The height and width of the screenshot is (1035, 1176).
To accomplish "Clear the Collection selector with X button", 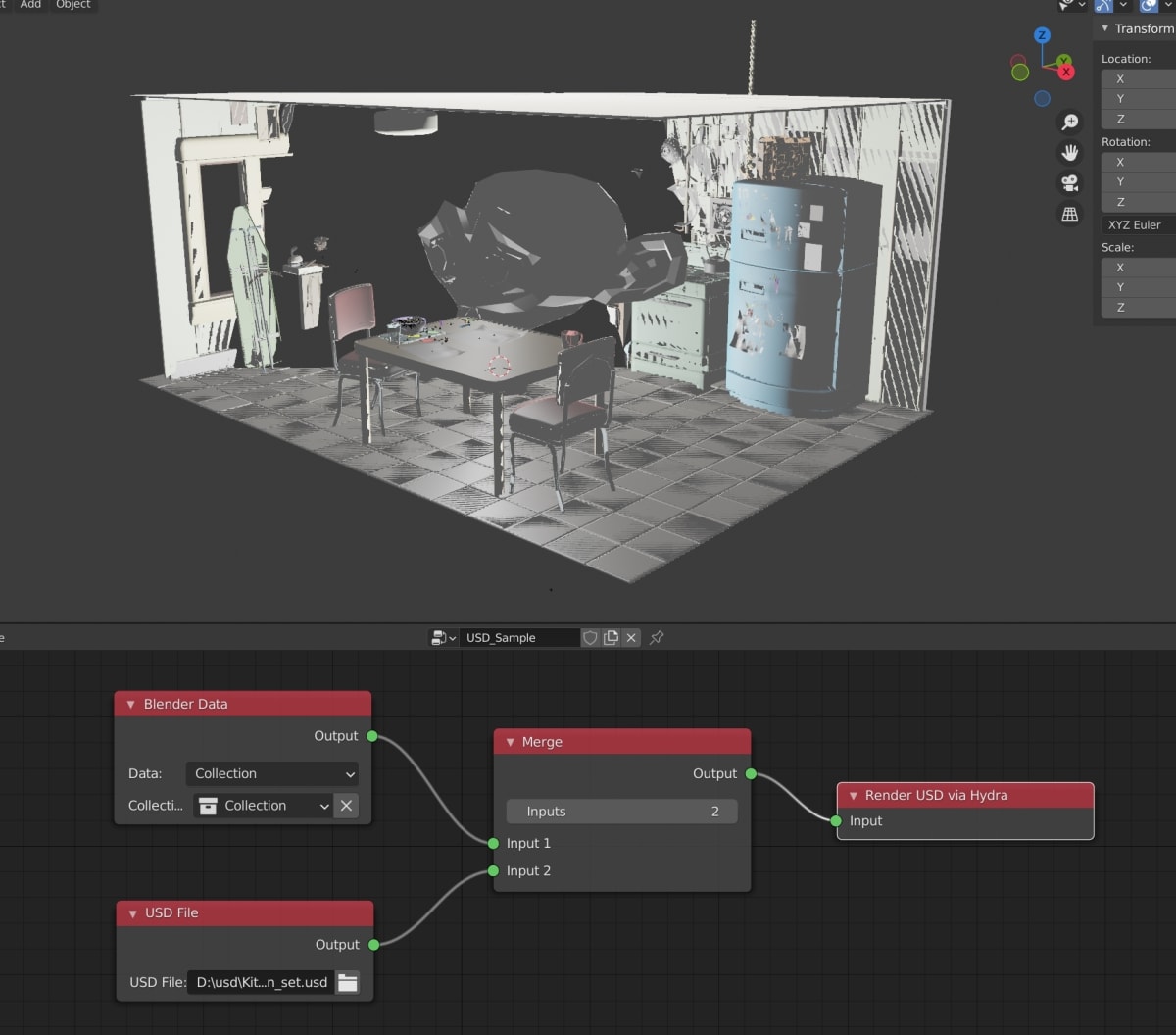I will pyautogui.click(x=346, y=806).
